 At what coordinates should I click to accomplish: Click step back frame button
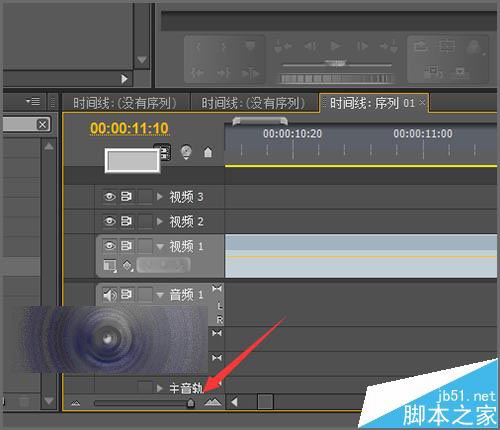tap(311, 46)
